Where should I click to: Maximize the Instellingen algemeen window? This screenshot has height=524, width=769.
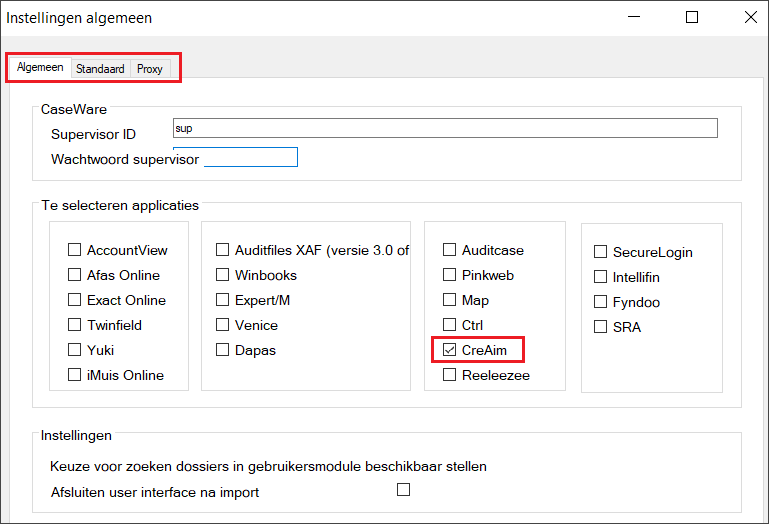tap(692, 17)
